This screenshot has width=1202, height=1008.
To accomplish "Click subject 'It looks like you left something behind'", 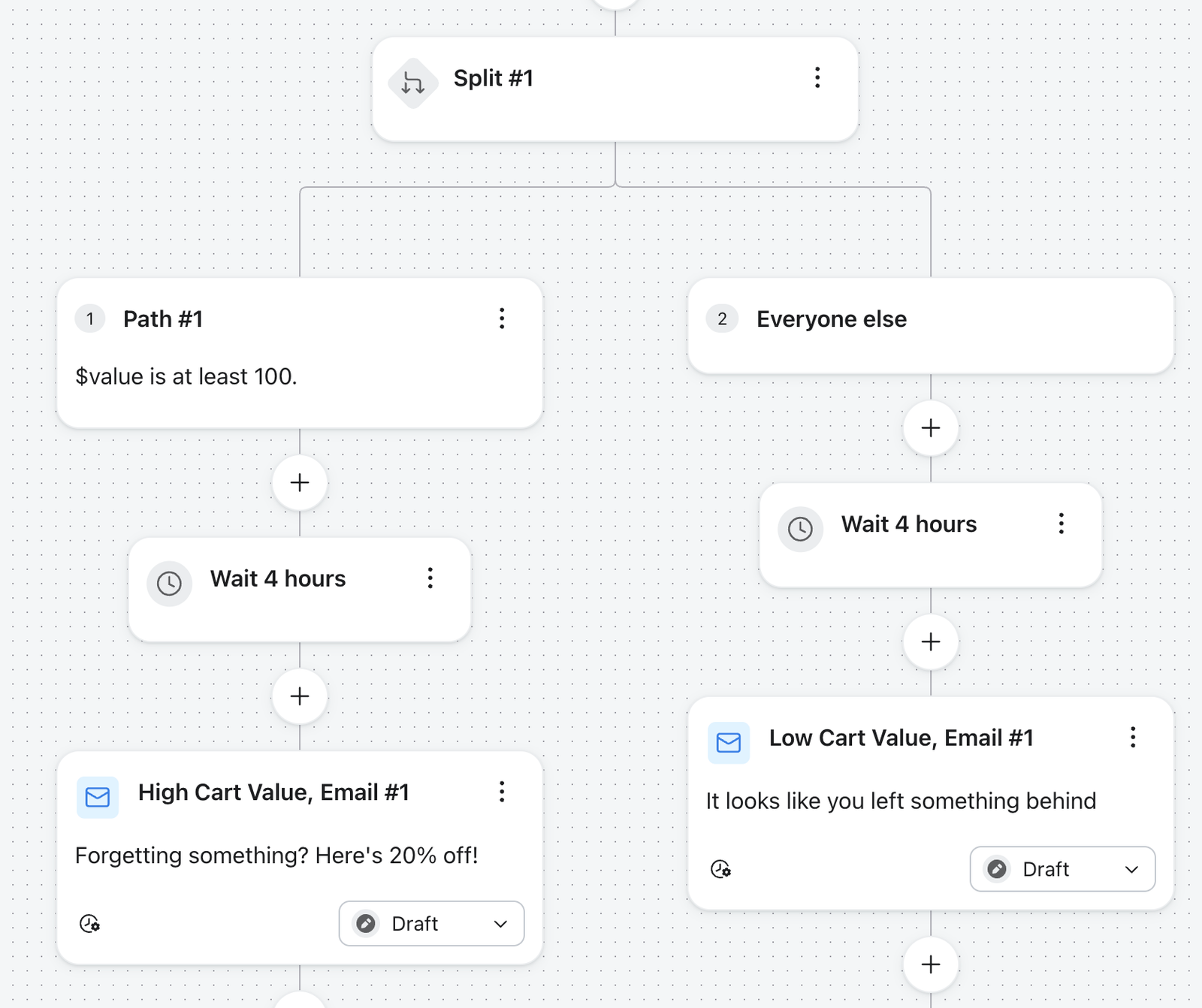I will point(901,801).
